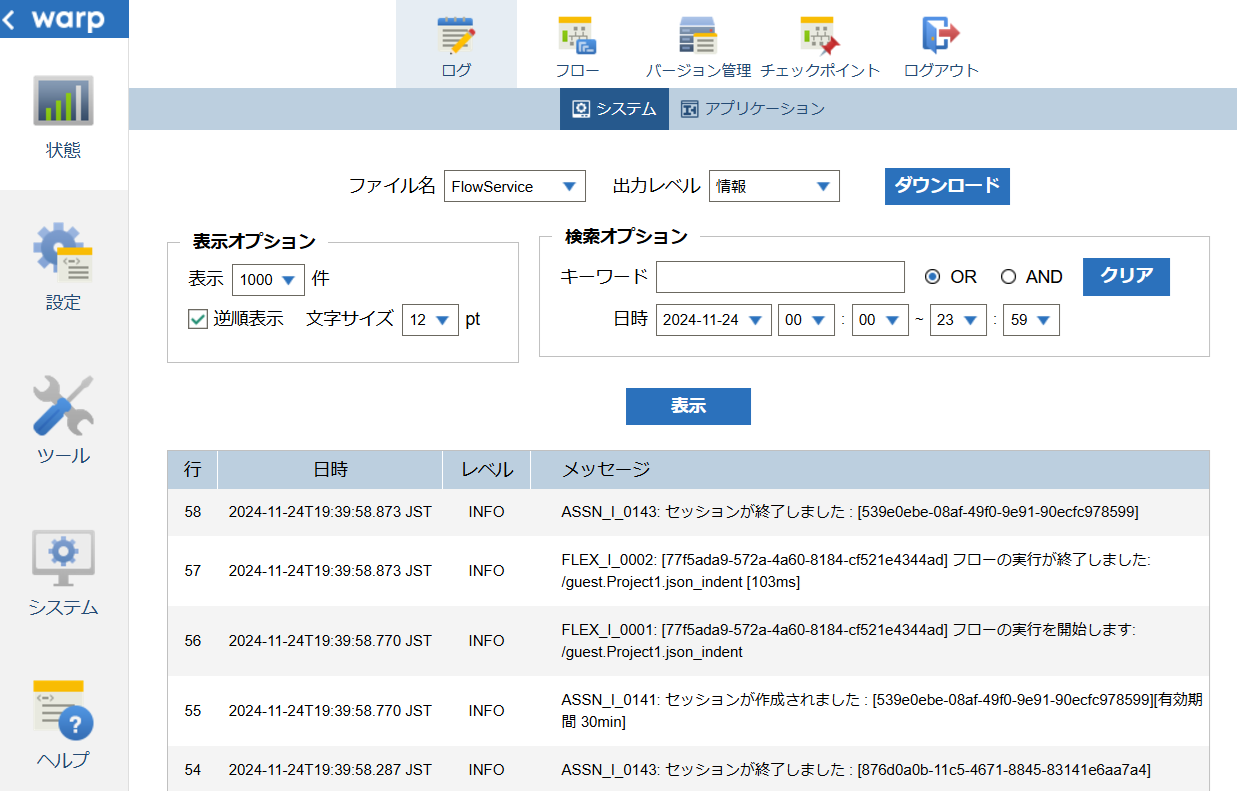
Task: Click the システム subtab gear icon
Action: (x=580, y=109)
